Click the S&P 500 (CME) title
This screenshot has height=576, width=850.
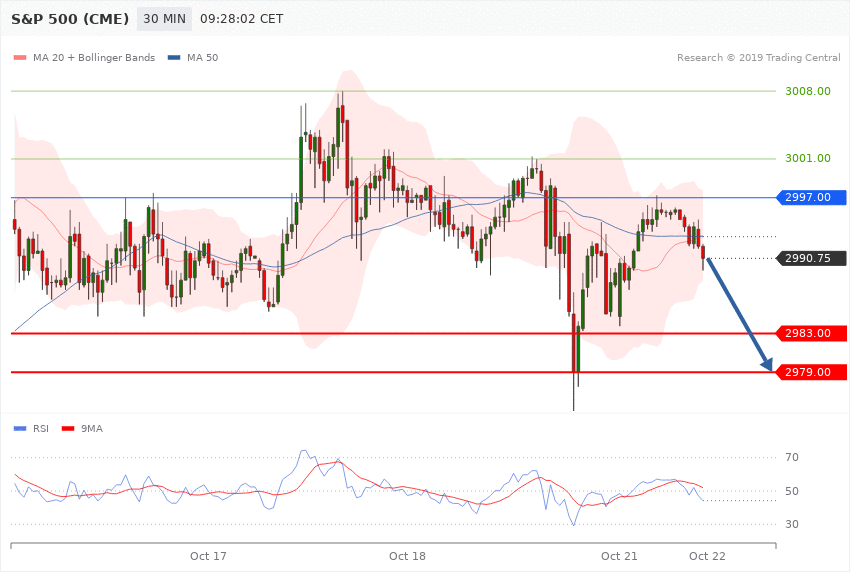(70, 19)
